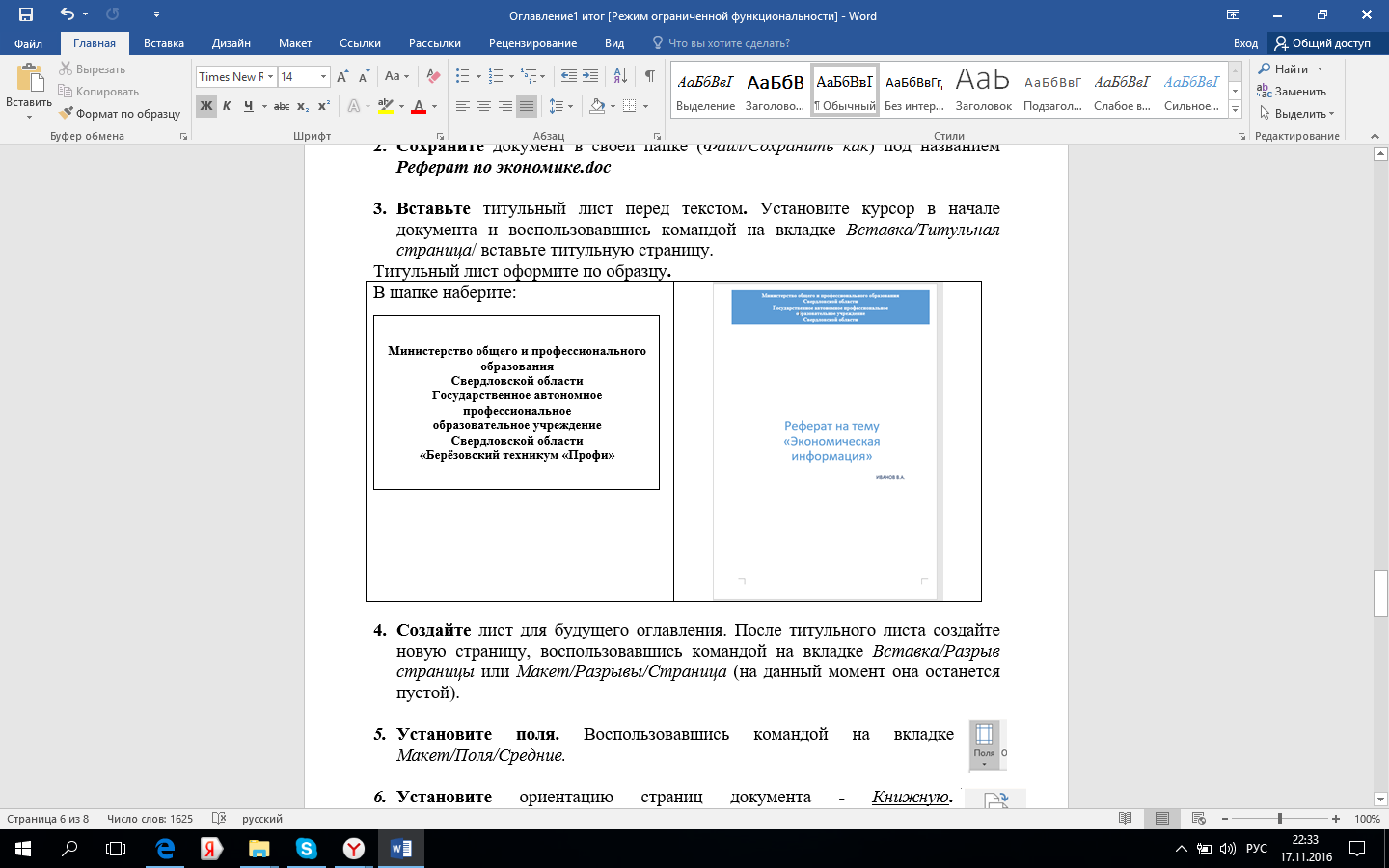The image size is (1389, 868).
Task: Click the Save icon in quick access toolbar
Action: [x=26, y=14]
